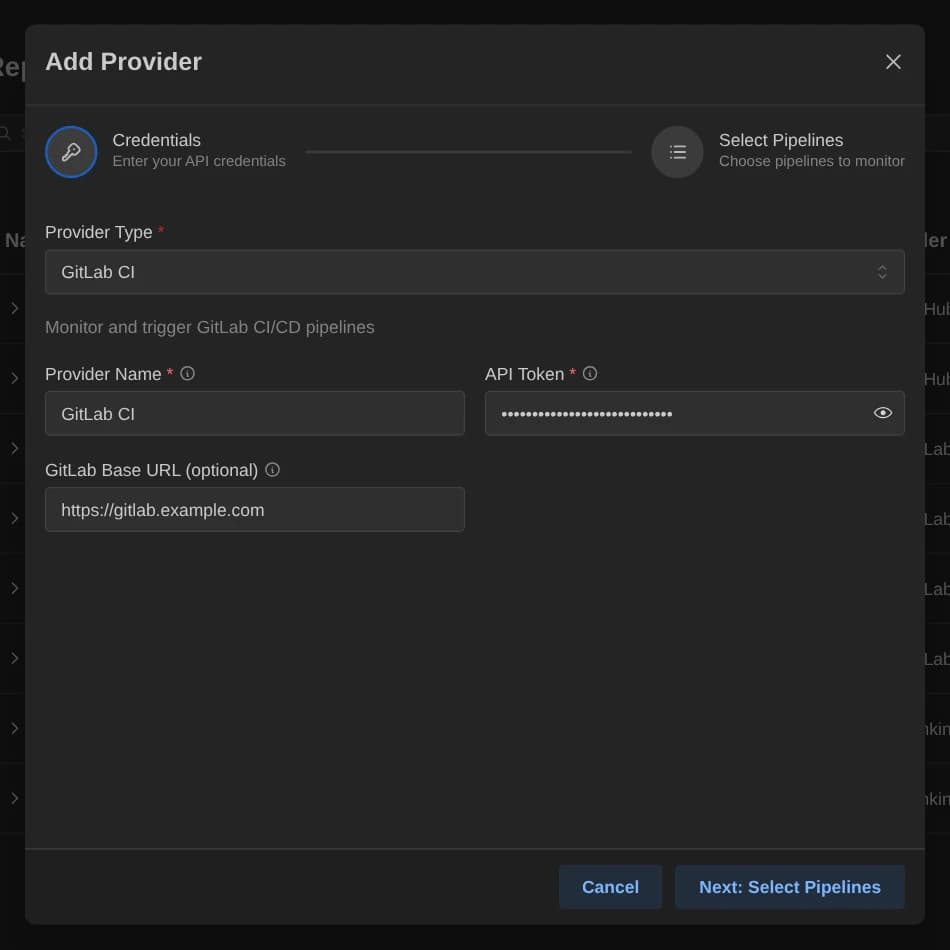This screenshot has height=950, width=950.
Task: Click 'Monitor and trigger GitLab CI/CD pipelines' text
Action: coord(210,327)
